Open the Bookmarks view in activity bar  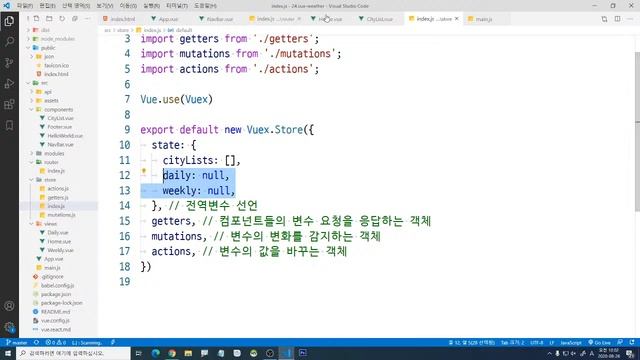(9, 125)
